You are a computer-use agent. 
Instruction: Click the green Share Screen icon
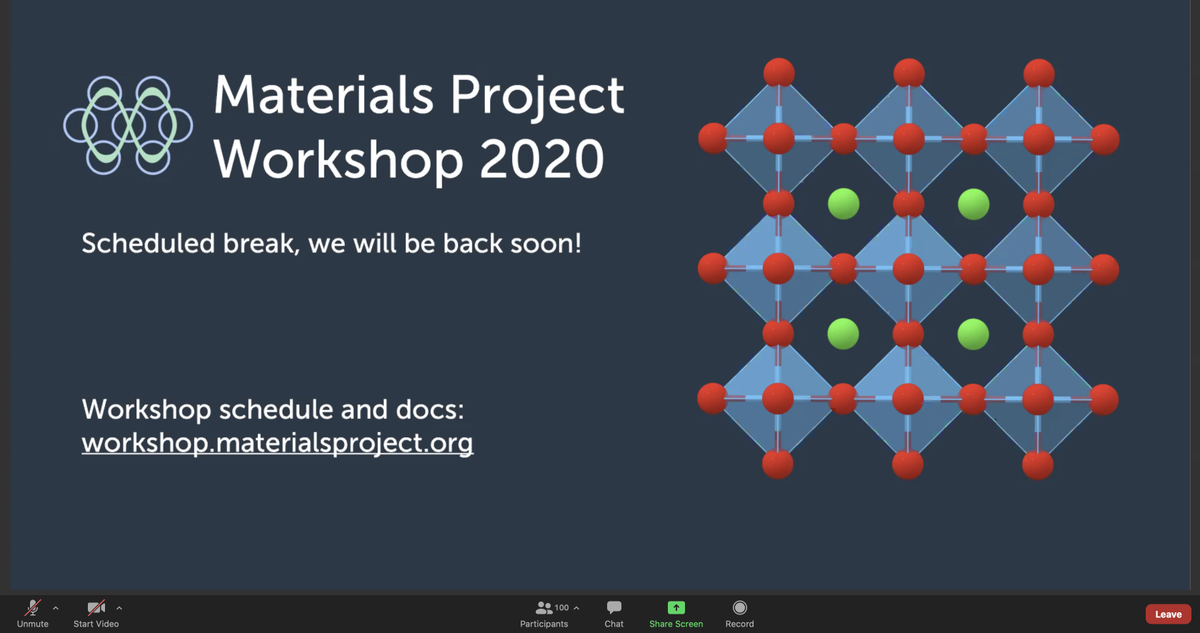pos(676,608)
